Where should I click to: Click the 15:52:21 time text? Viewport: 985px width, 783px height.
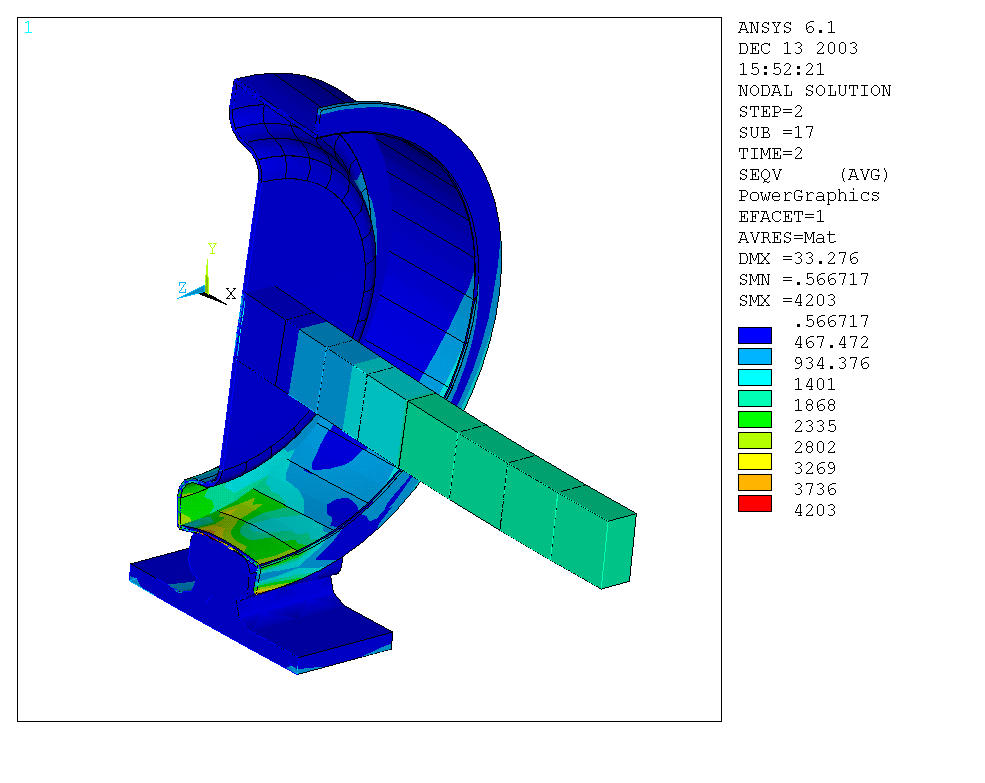pyautogui.click(x=781, y=69)
